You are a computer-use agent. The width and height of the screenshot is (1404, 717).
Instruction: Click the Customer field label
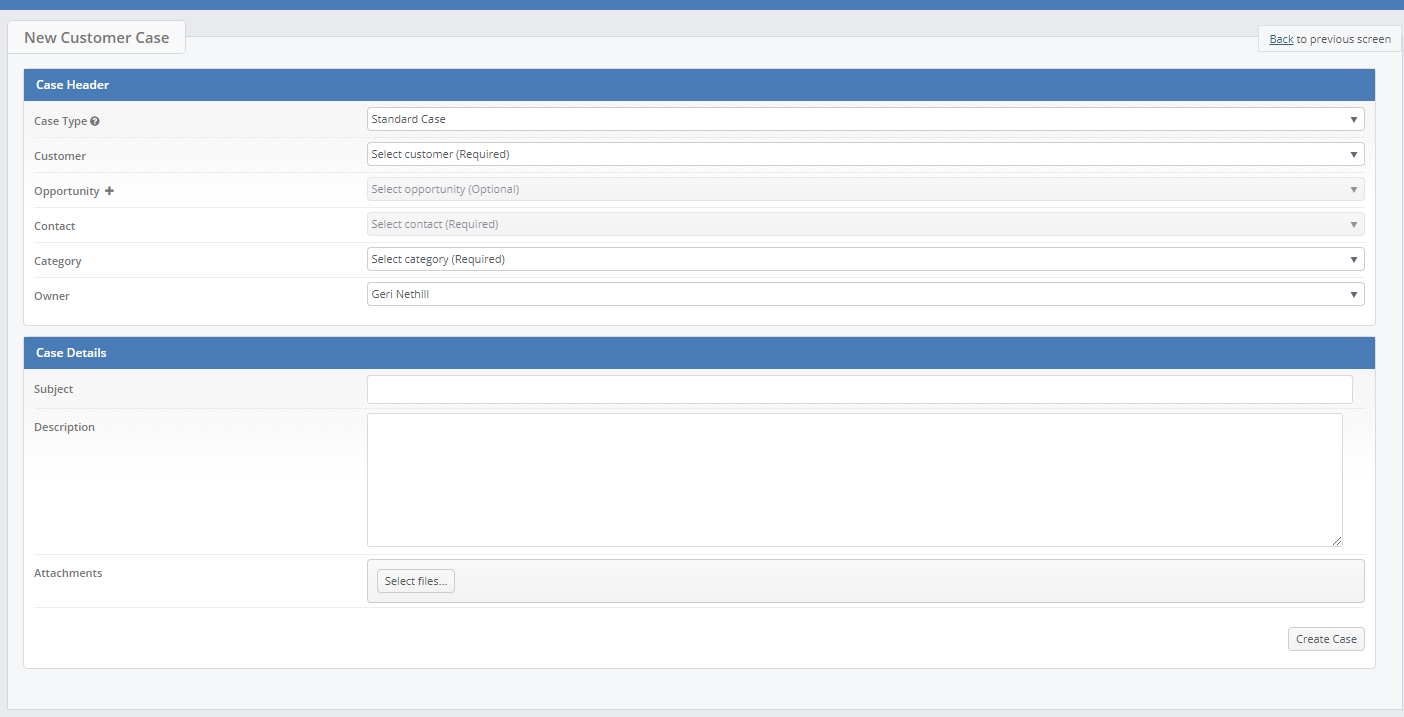point(60,156)
